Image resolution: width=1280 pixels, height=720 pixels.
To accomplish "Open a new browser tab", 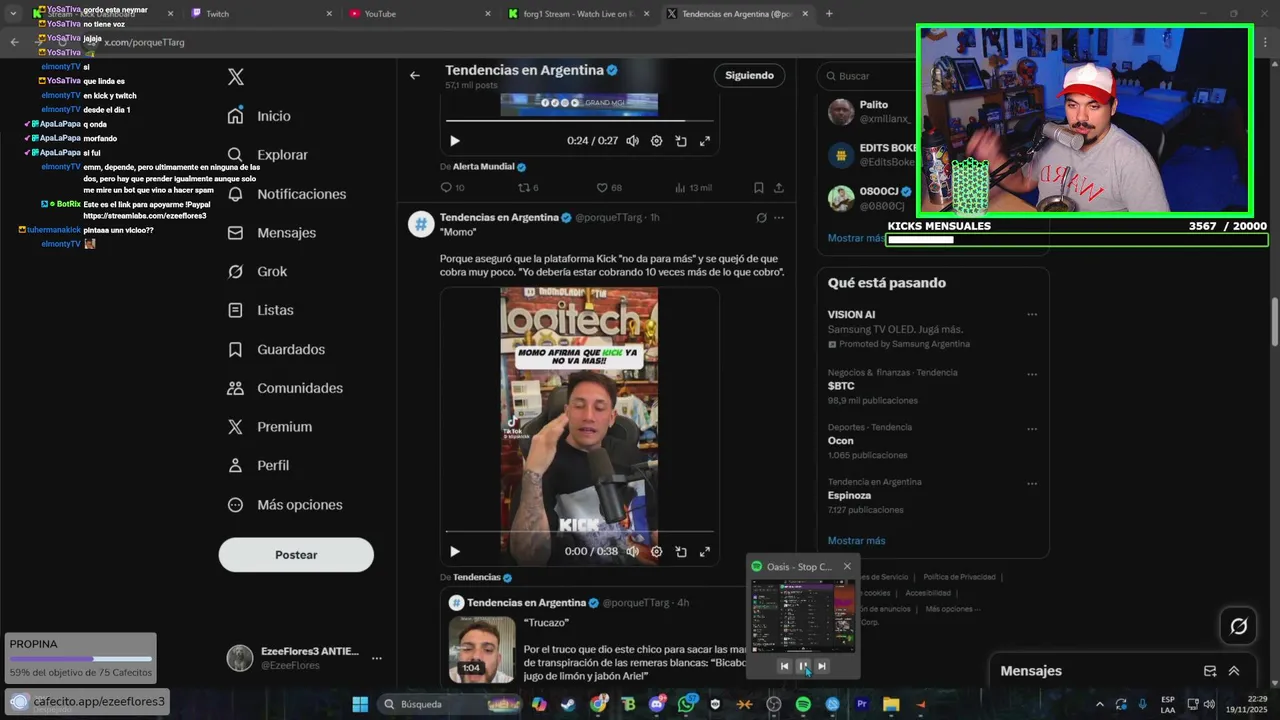I will (829, 14).
